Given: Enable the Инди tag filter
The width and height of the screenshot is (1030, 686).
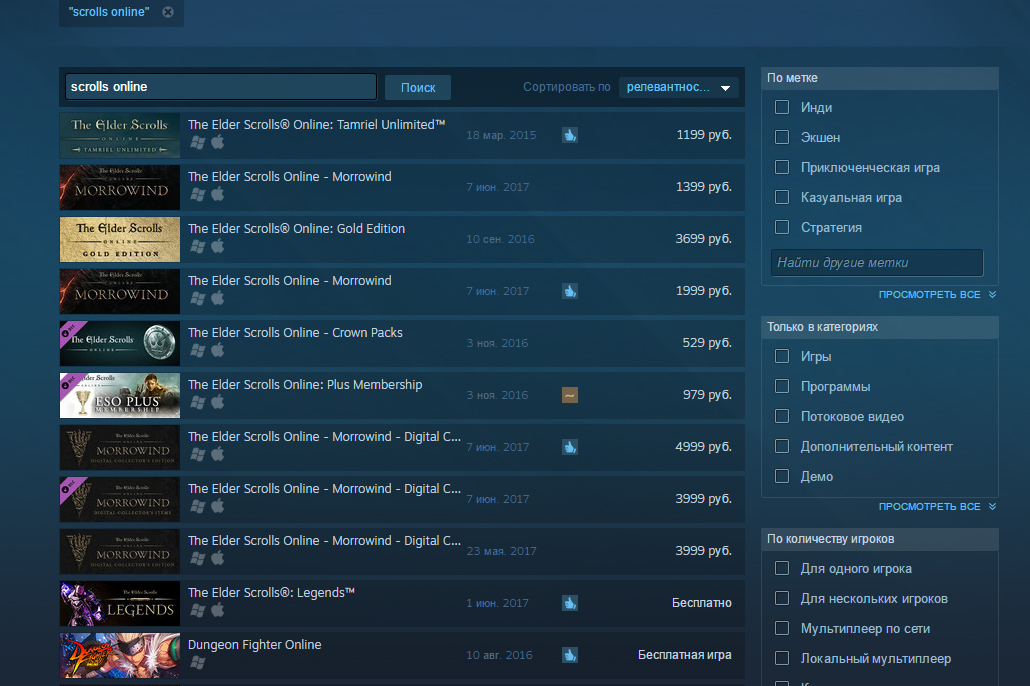Looking at the screenshot, I should coord(782,107).
